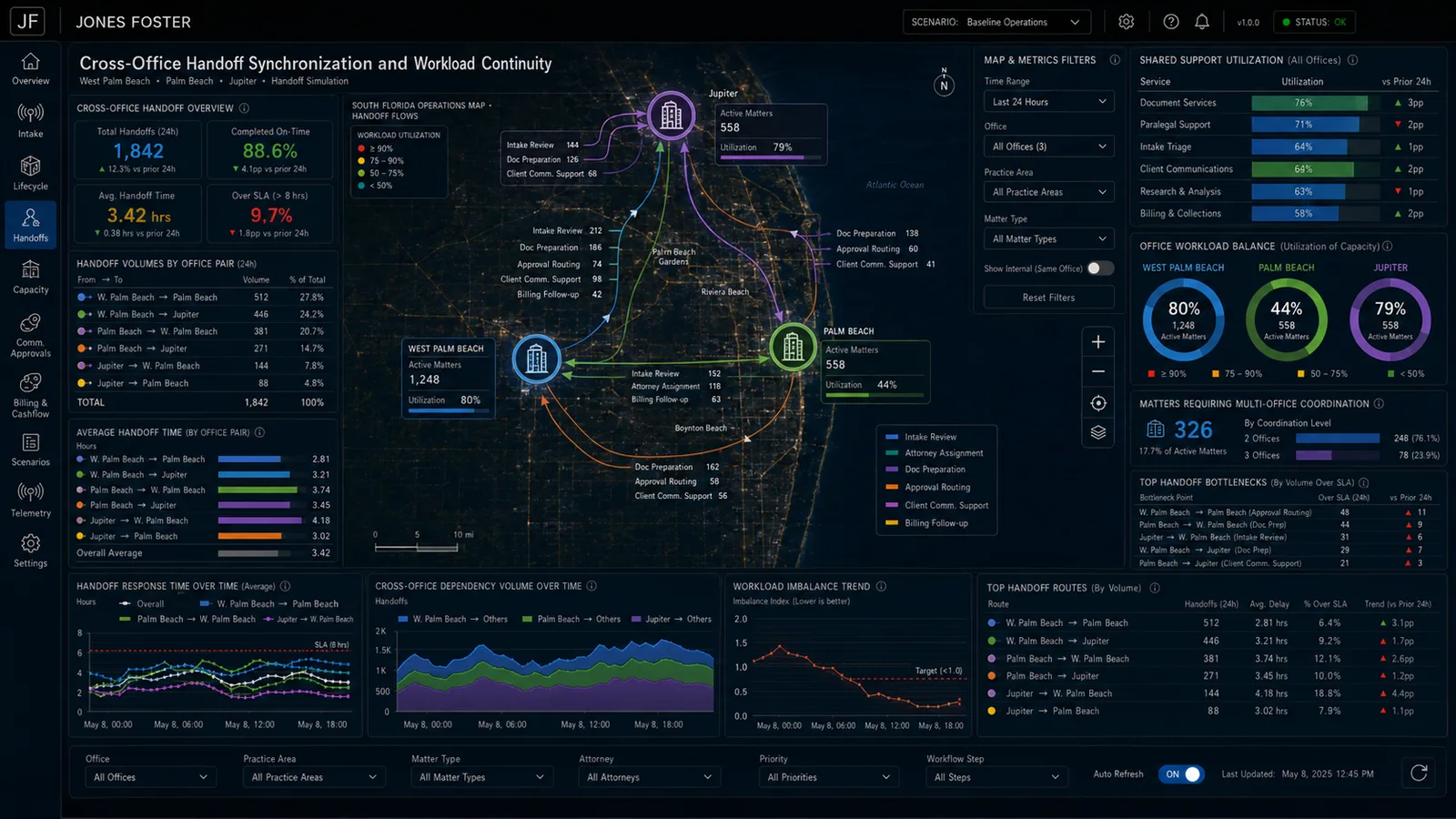This screenshot has height=819, width=1456.
Task: Click the West Palm Beach 80% donut gauge
Action: coord(1183,319)
